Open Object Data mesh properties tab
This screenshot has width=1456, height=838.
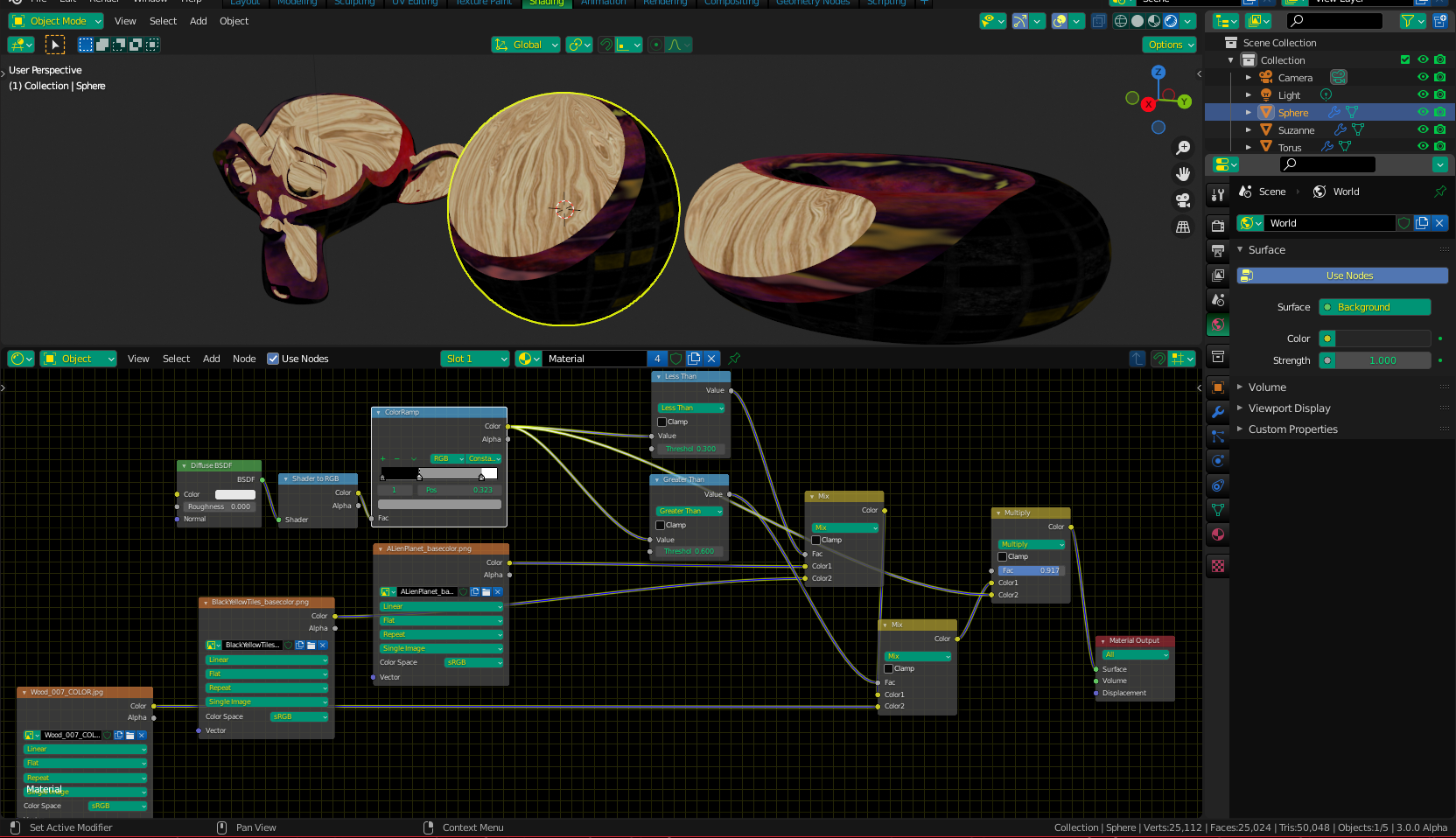pyautogui.click(x=1218, y=509)
